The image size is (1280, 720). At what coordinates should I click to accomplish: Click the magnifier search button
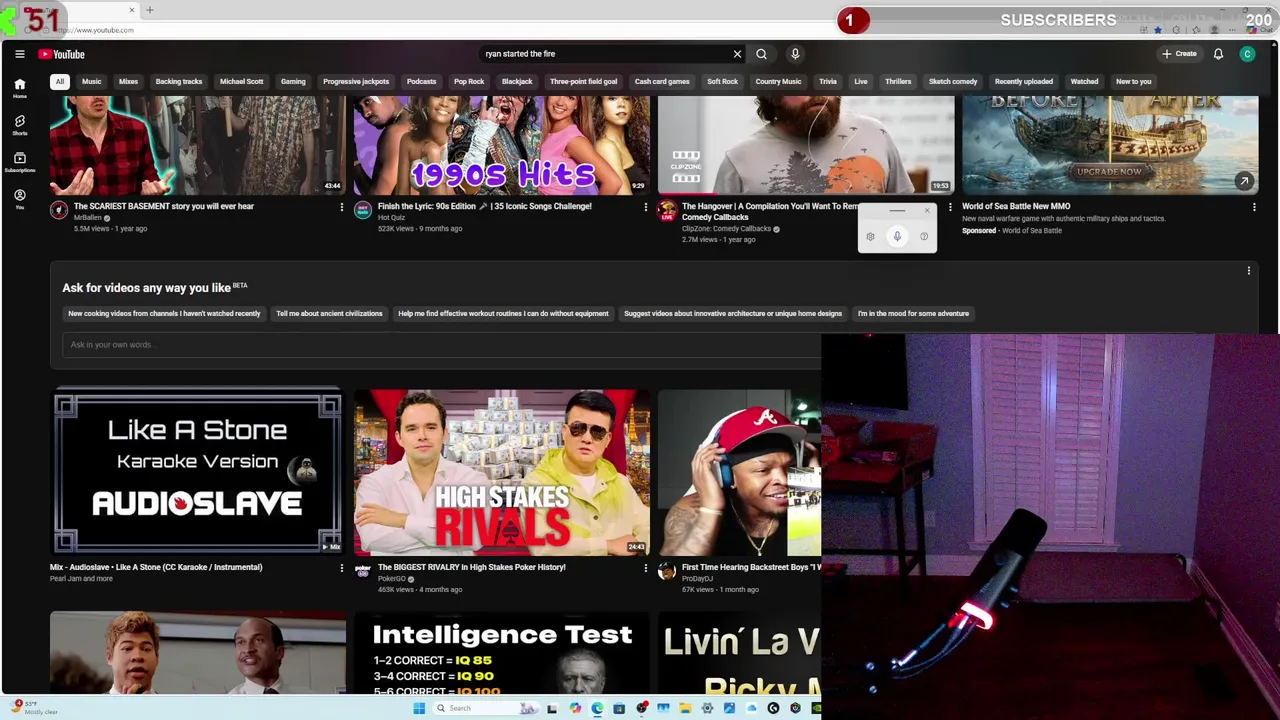(761, 54)
